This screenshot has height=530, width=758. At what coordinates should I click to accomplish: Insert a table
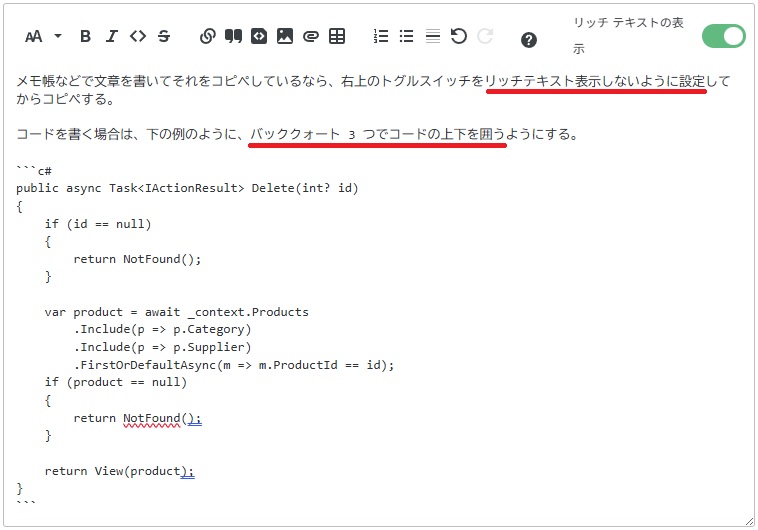[337, 36]
